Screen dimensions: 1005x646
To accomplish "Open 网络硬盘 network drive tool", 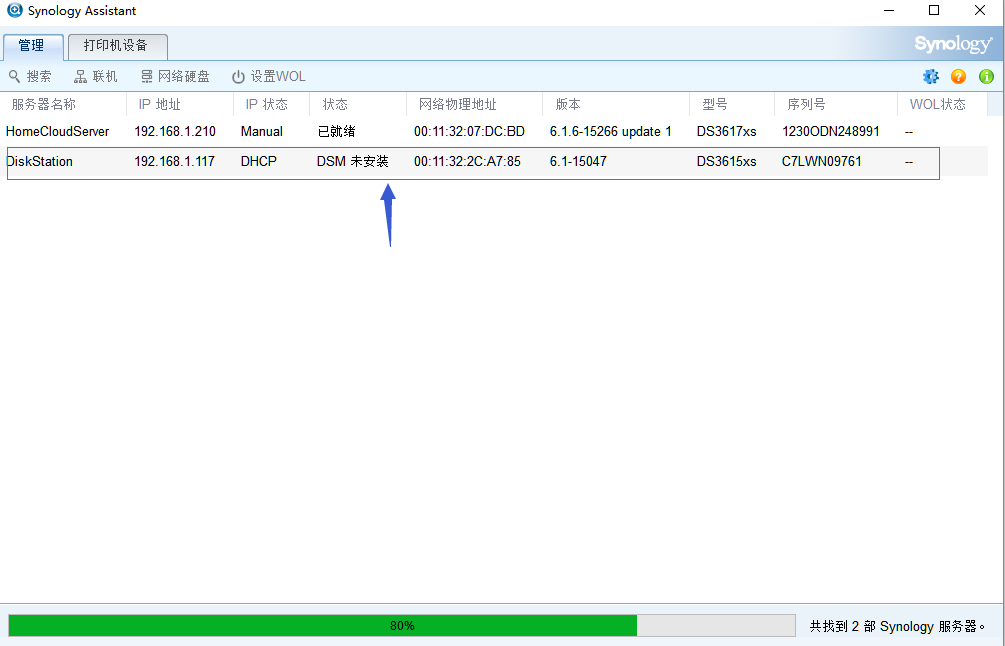I will click(x=175, y=77).
